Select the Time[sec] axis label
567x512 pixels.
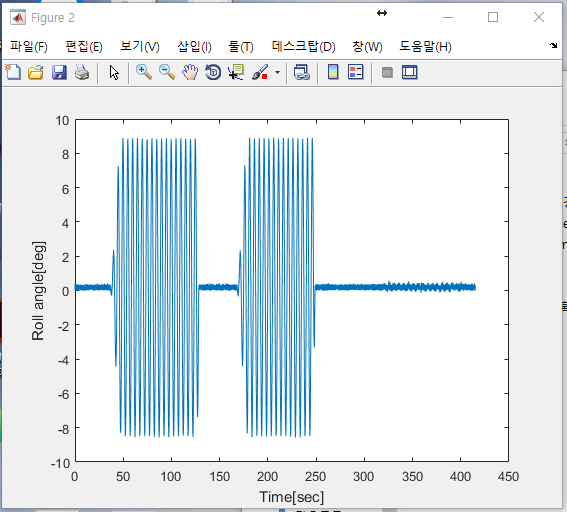coord(291,497)
